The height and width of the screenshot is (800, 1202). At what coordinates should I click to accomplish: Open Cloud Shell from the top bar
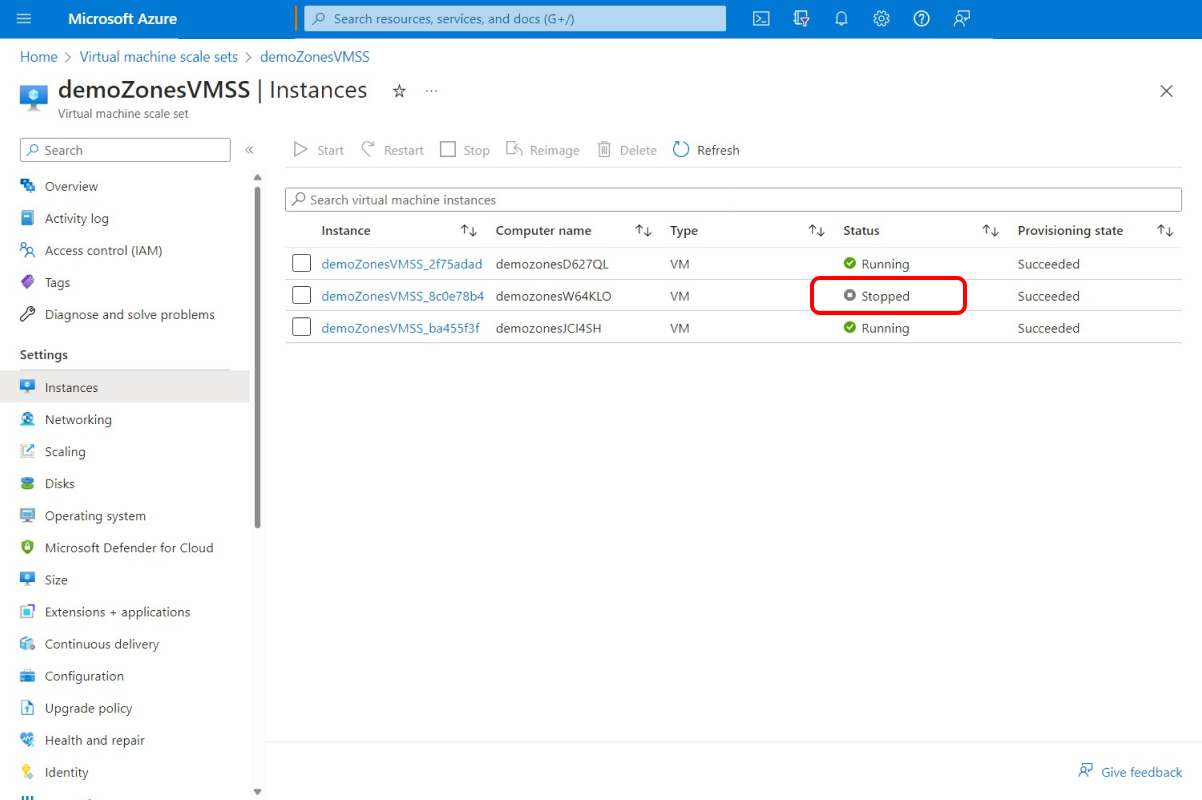tap(760, 18)
